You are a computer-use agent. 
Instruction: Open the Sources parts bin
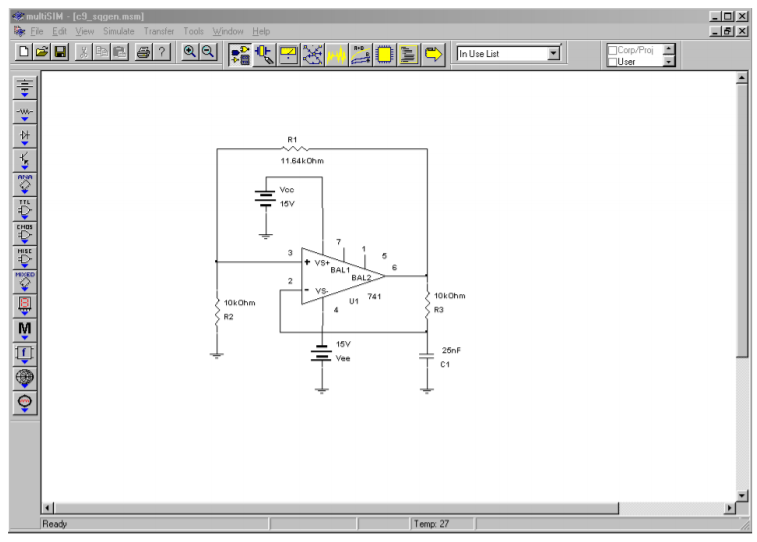25,86
